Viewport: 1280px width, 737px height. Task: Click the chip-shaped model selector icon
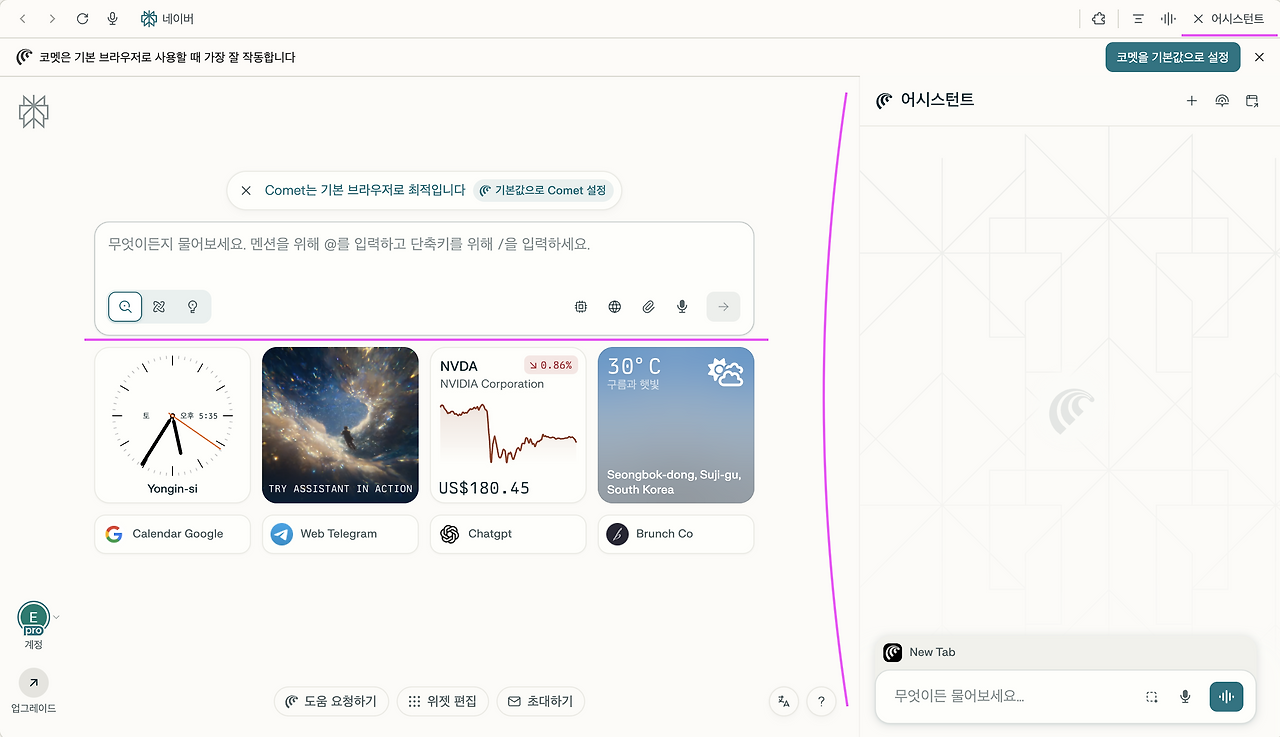pos(581,307)
